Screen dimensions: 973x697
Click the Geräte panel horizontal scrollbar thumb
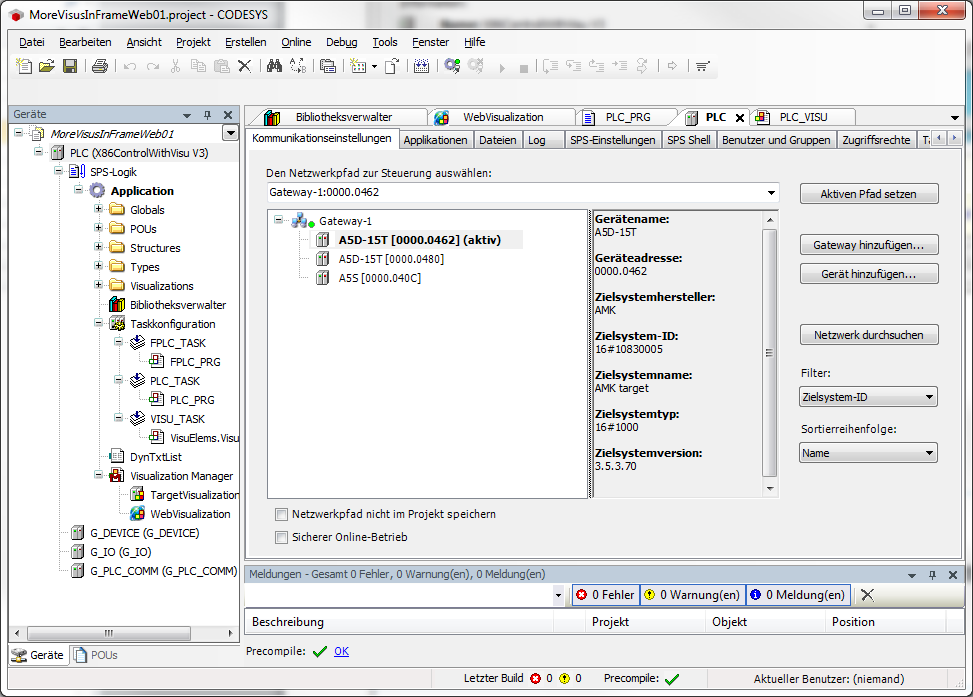(109, 633)
